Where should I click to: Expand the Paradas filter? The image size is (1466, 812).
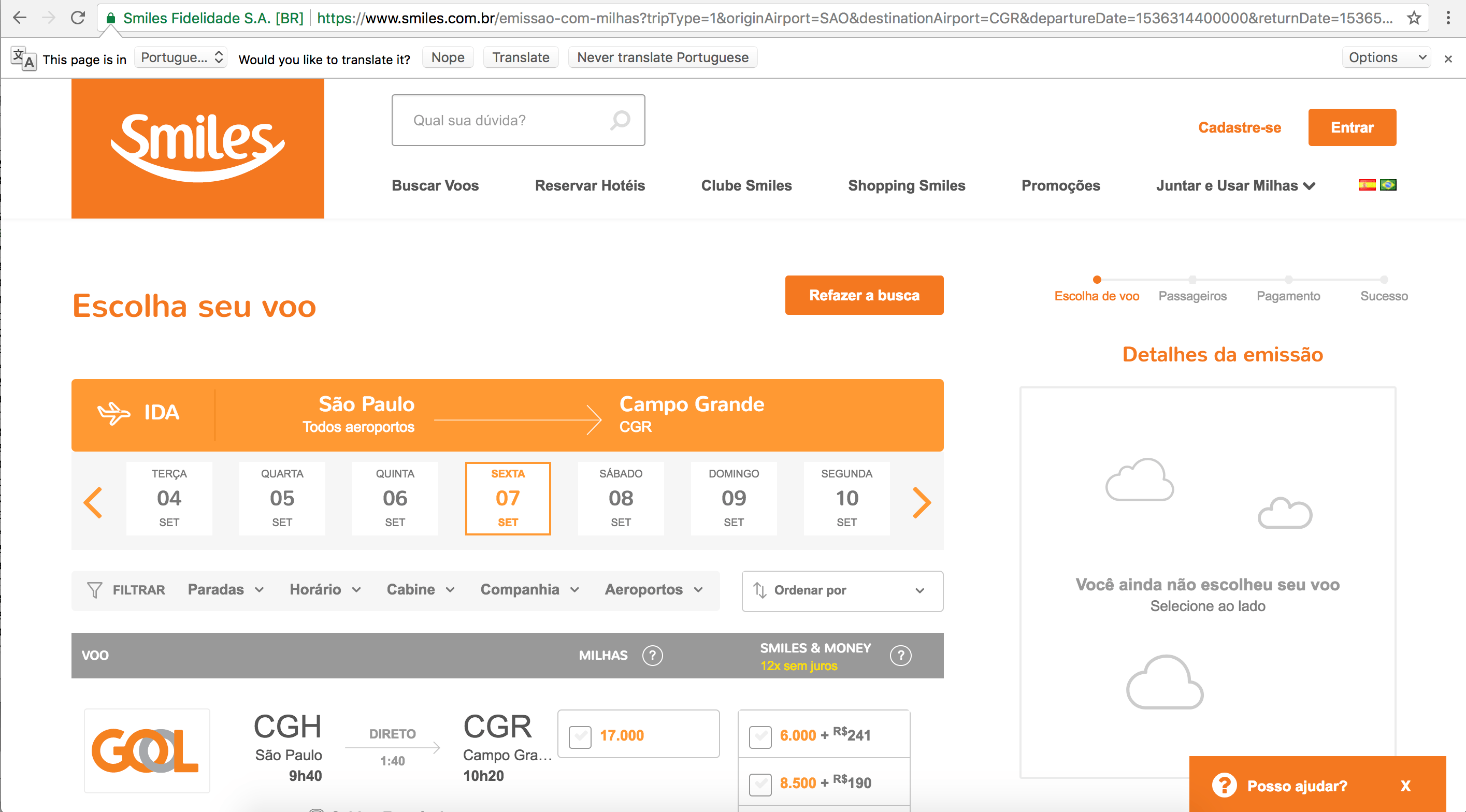pos(226,589)
